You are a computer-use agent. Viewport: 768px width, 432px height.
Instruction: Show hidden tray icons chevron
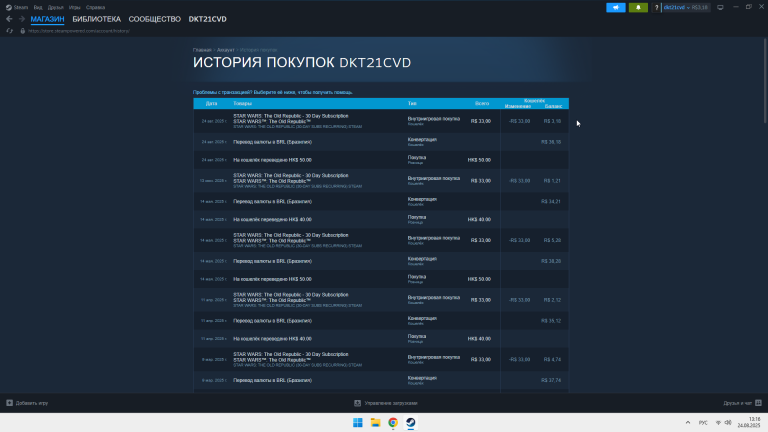[688, 423]
